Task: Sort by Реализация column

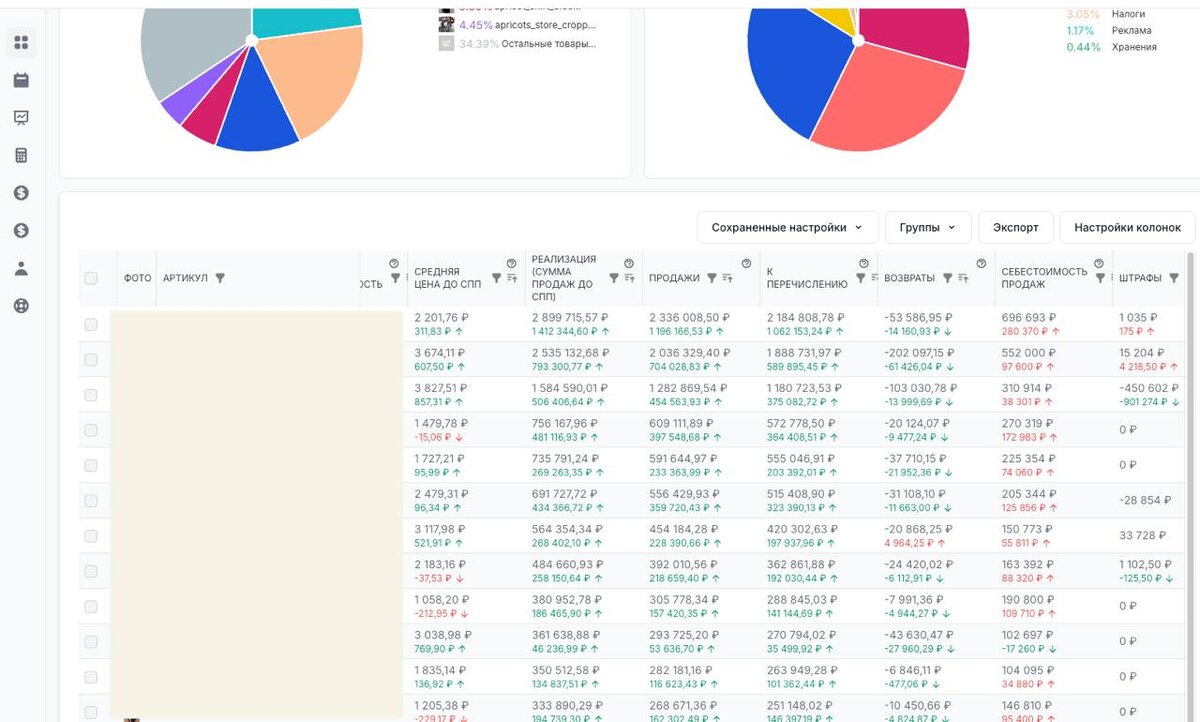Action: (629, 278)
